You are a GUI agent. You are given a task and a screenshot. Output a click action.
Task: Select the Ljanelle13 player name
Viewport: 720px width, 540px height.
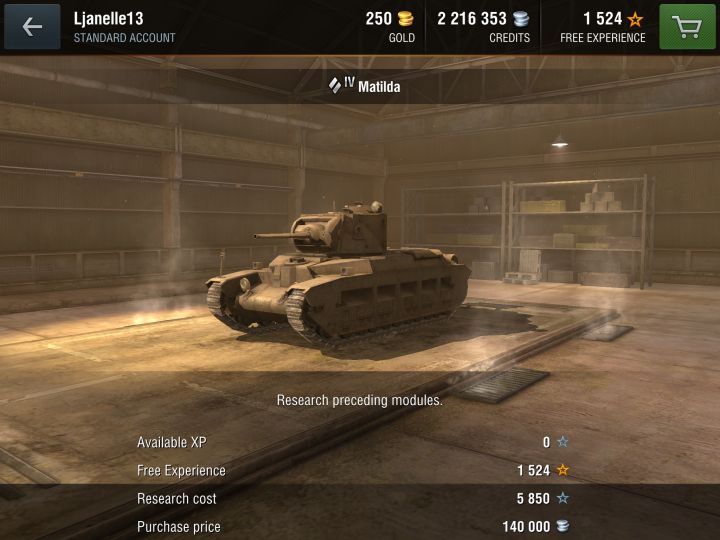pos(108,19)
